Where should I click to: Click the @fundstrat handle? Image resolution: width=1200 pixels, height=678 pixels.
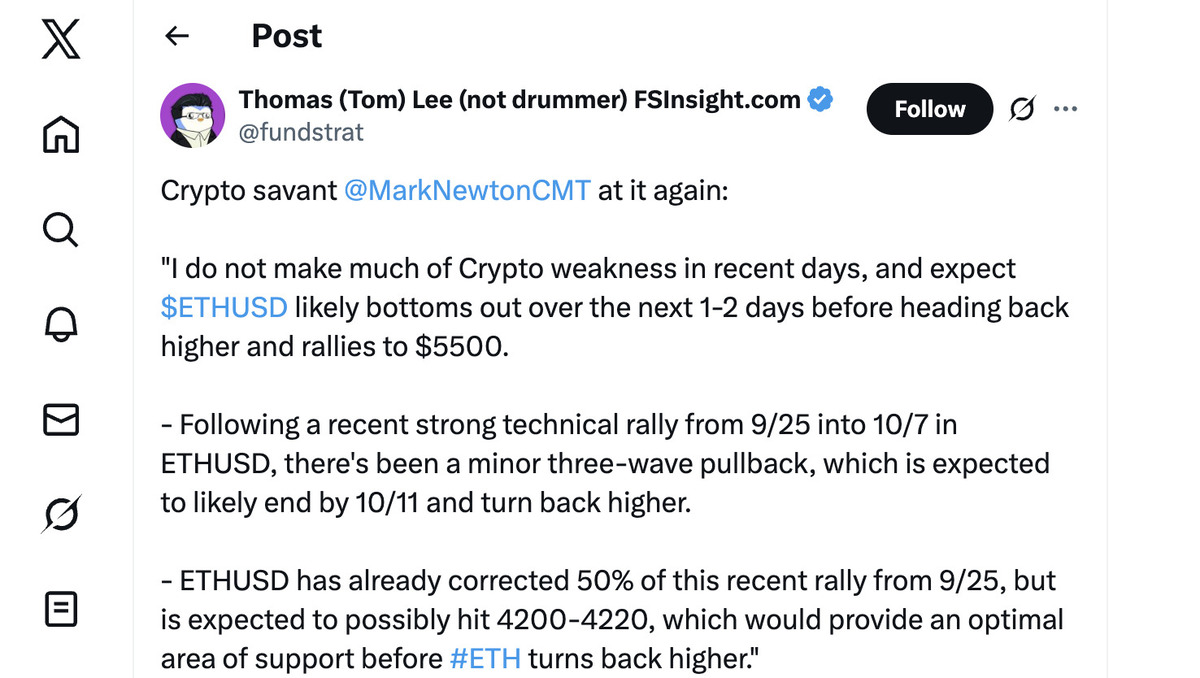tap(301, 132)
